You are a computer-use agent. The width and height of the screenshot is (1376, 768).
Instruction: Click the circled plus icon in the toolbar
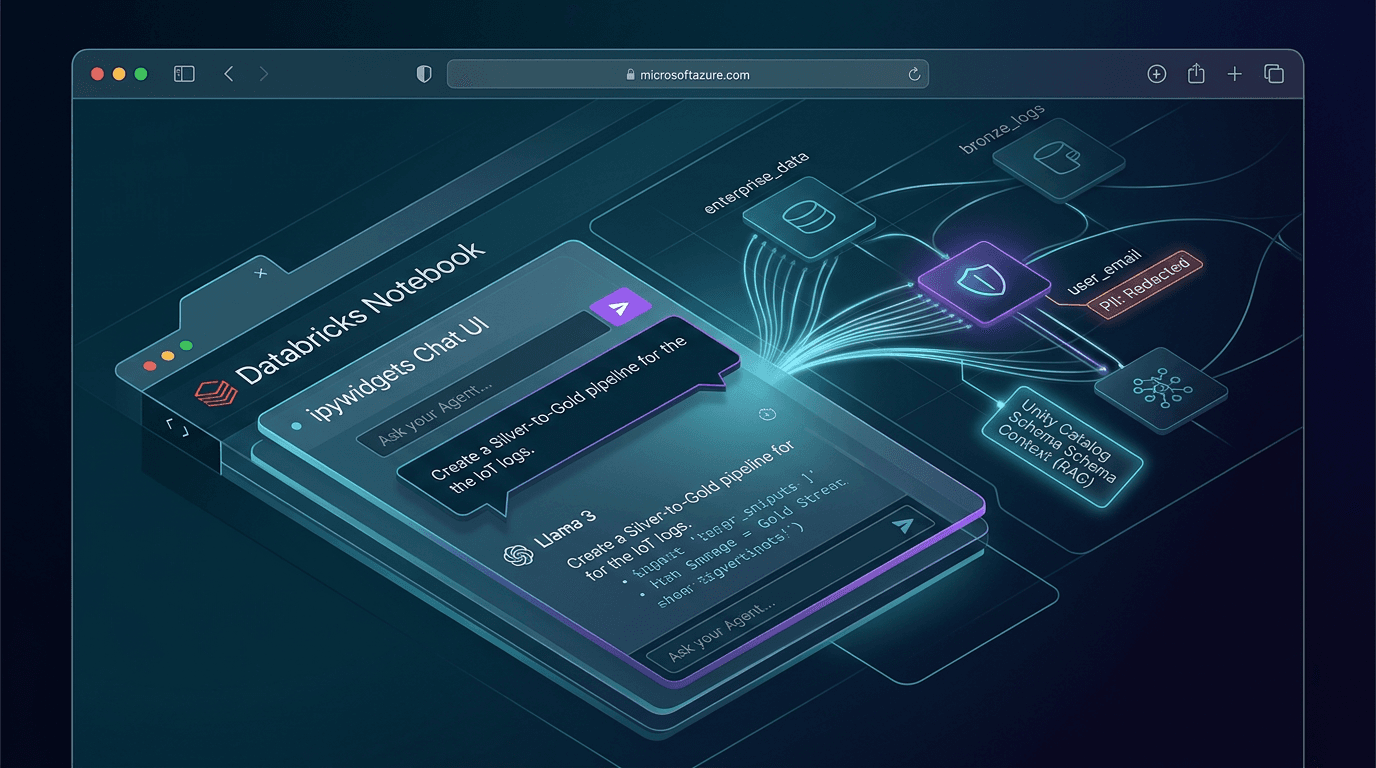pos(1157,74)
